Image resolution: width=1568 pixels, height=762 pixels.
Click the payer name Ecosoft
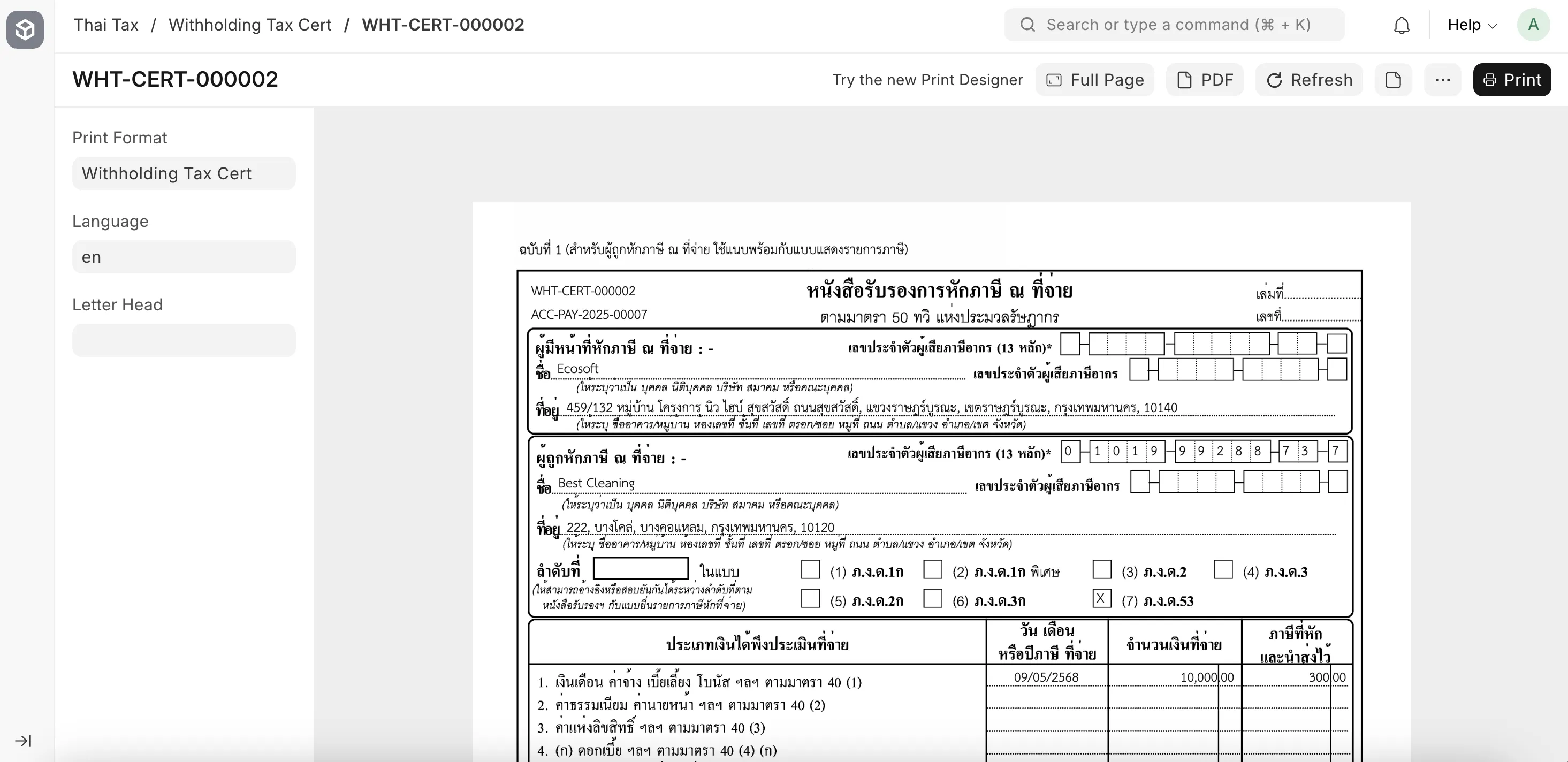pyautogui.click(x=577, y=369)
